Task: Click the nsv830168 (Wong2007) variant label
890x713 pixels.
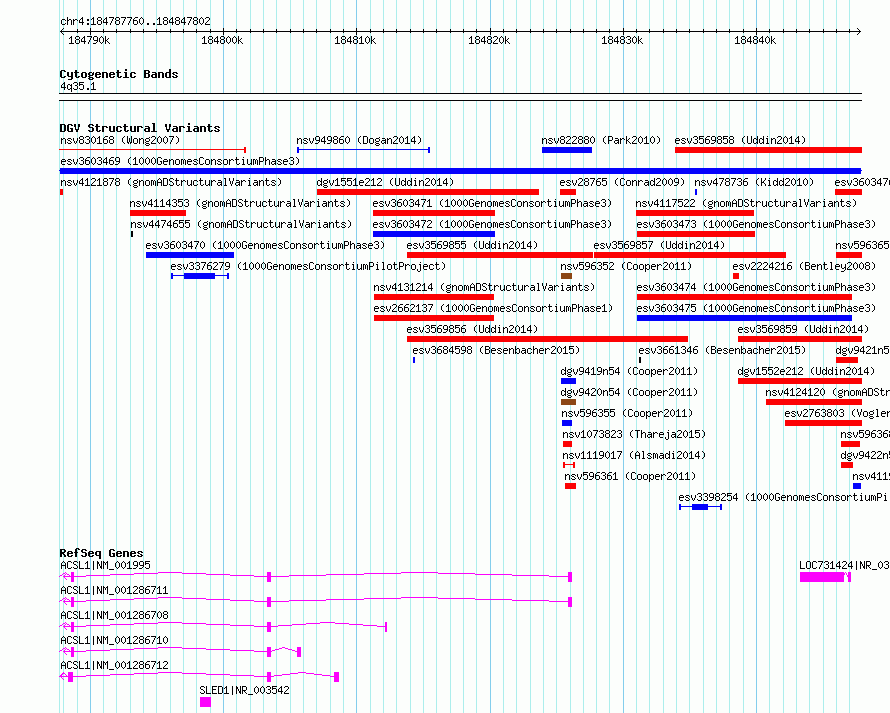Action: coord(120,140)
